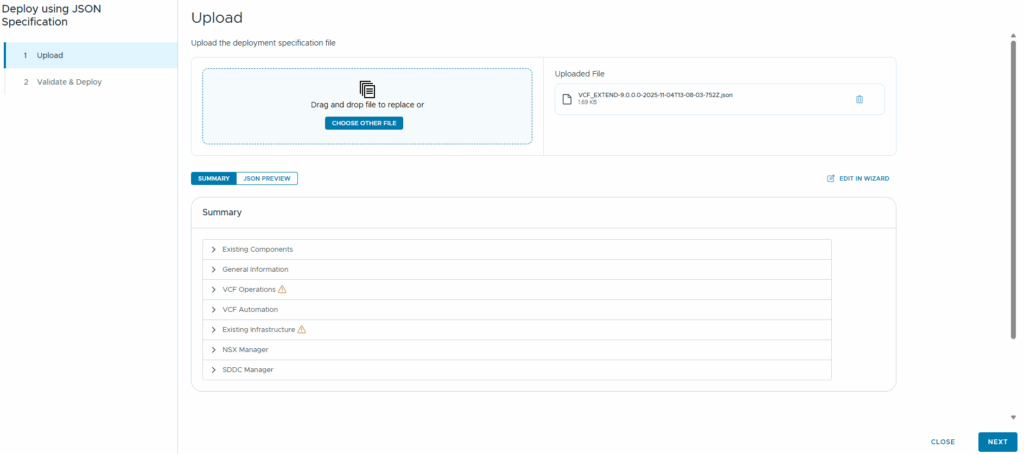The width and height of the screenshot is (1024, 454).
Task: Expand the Existing Components section
Action: [517, 250]
